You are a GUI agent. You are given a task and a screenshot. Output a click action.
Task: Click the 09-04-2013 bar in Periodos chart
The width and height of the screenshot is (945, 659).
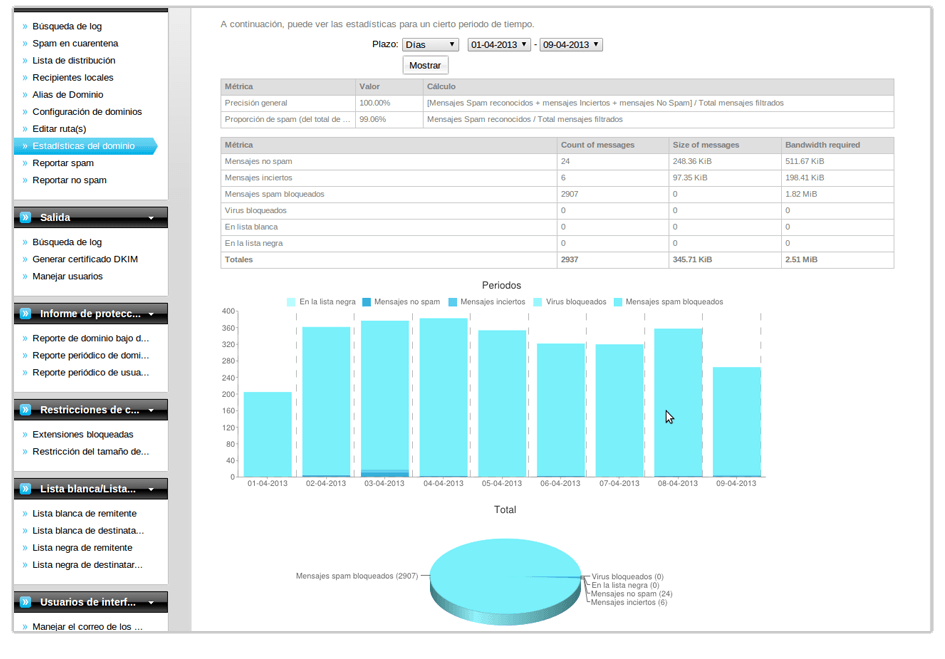pos(737,422)
